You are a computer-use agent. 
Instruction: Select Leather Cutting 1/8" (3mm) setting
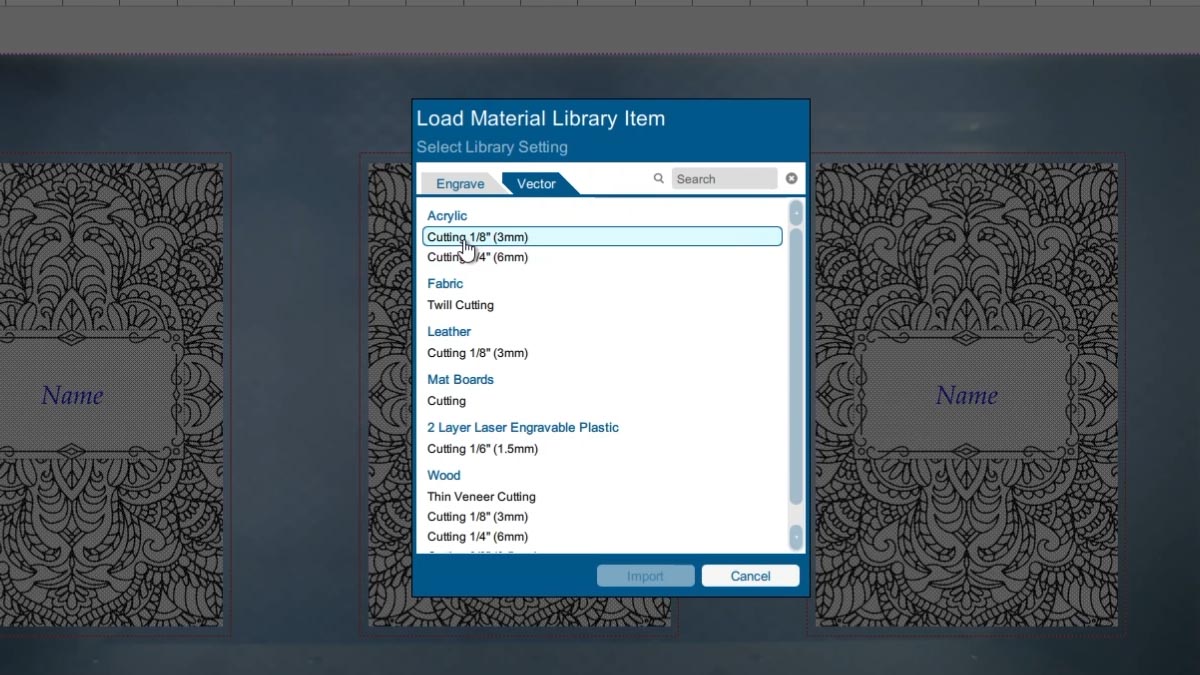pos(478,353)
